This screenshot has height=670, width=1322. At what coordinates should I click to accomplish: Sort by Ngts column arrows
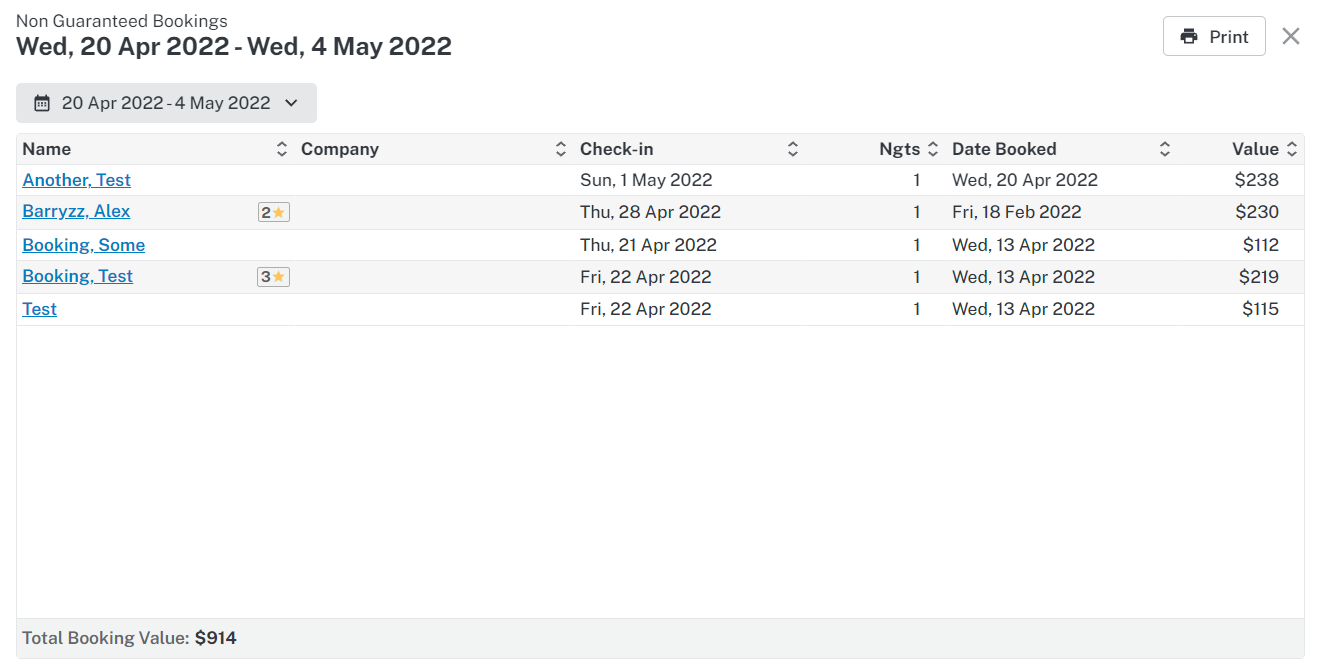pos(933,150)
